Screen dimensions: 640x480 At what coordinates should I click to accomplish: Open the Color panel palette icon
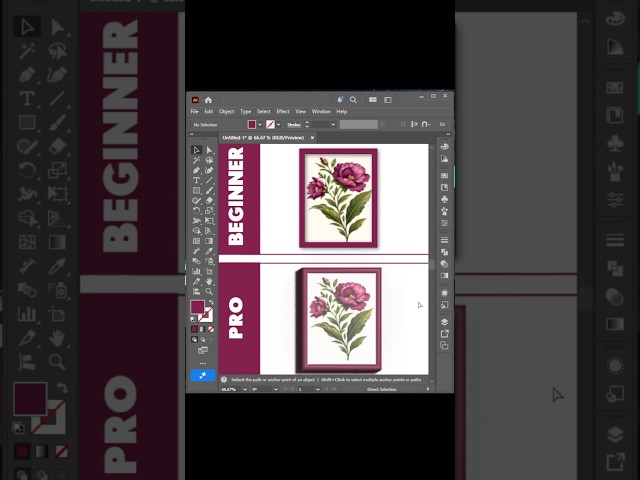pyautogui.click(x=444, y=147)
